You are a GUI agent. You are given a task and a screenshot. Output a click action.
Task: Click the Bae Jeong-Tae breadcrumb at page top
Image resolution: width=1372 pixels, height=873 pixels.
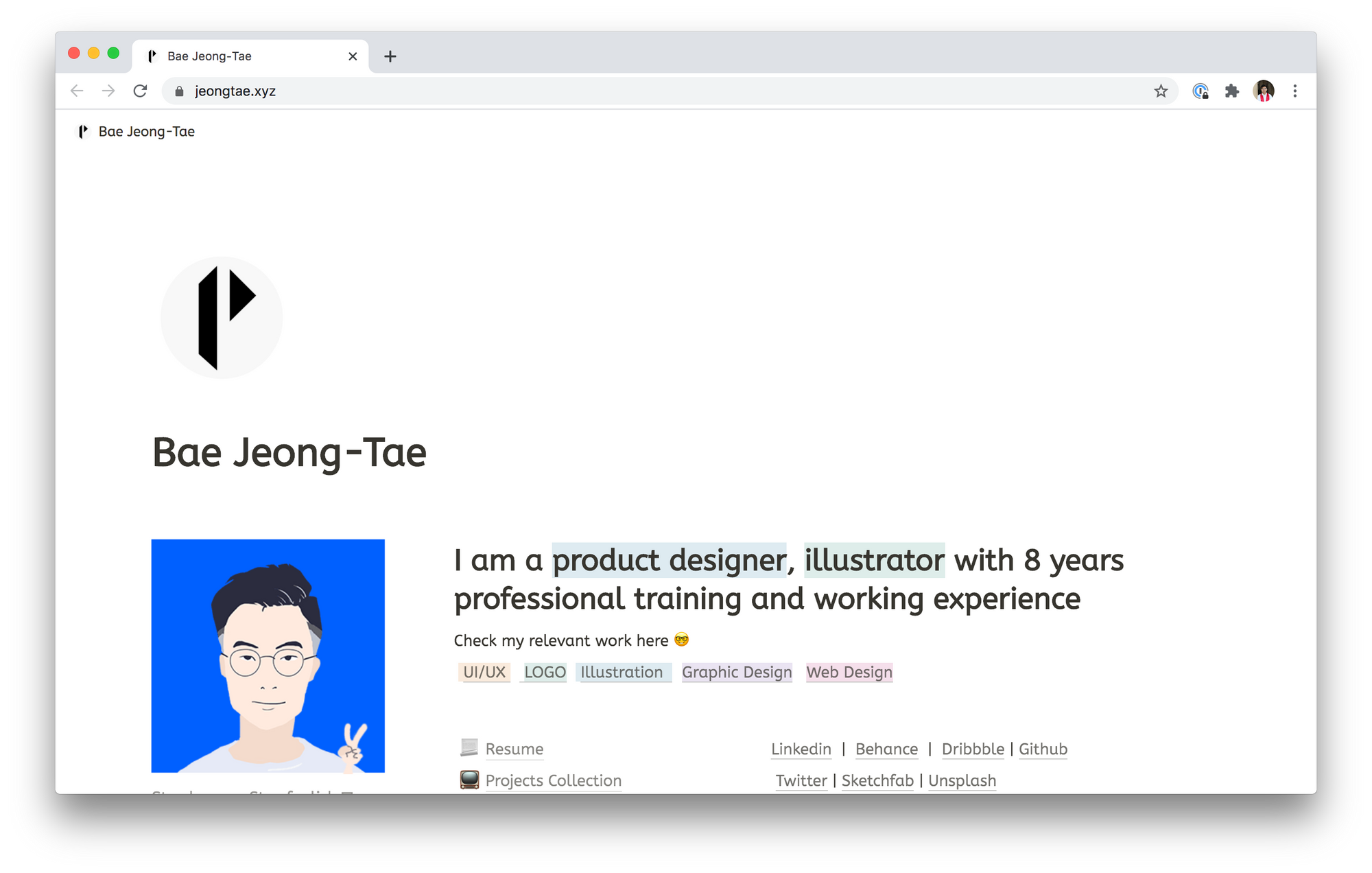point(136,131)
